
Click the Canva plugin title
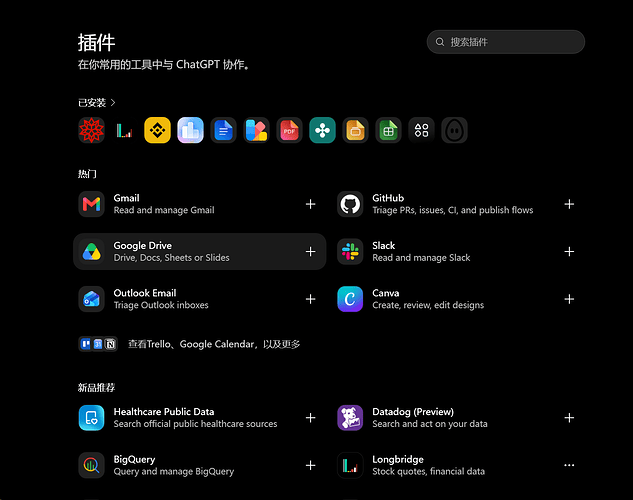click(386, 293)
